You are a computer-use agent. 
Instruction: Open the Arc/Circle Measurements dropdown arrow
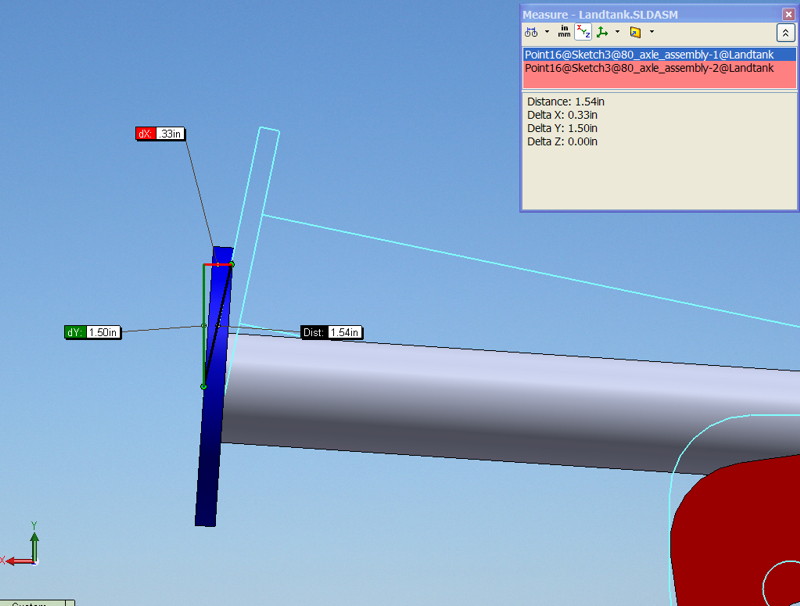(x=547, y=32)
